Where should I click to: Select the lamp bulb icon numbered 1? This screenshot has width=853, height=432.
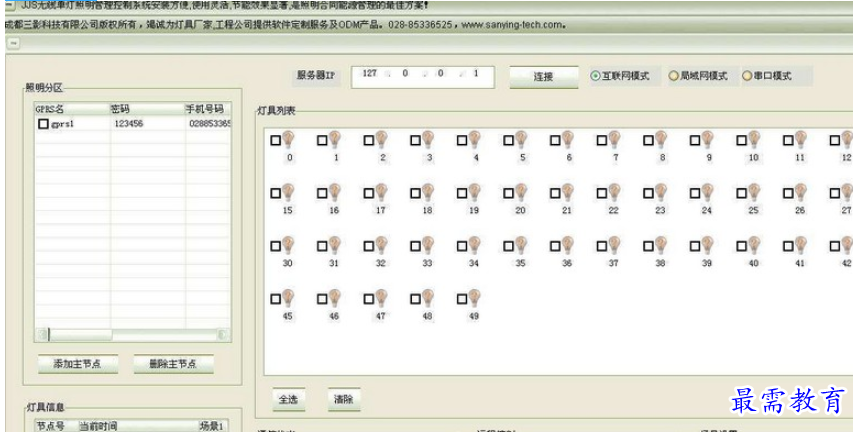click(x=335, y=139)
